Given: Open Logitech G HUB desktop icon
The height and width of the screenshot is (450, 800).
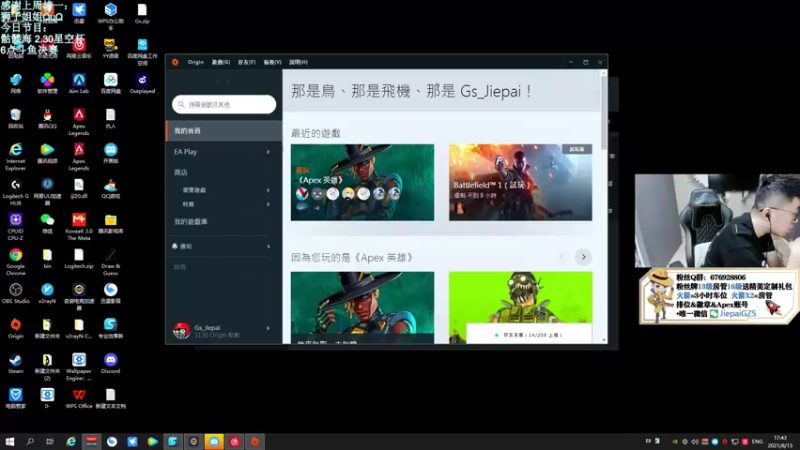Looking at the screenshot, I should (16, 191).
